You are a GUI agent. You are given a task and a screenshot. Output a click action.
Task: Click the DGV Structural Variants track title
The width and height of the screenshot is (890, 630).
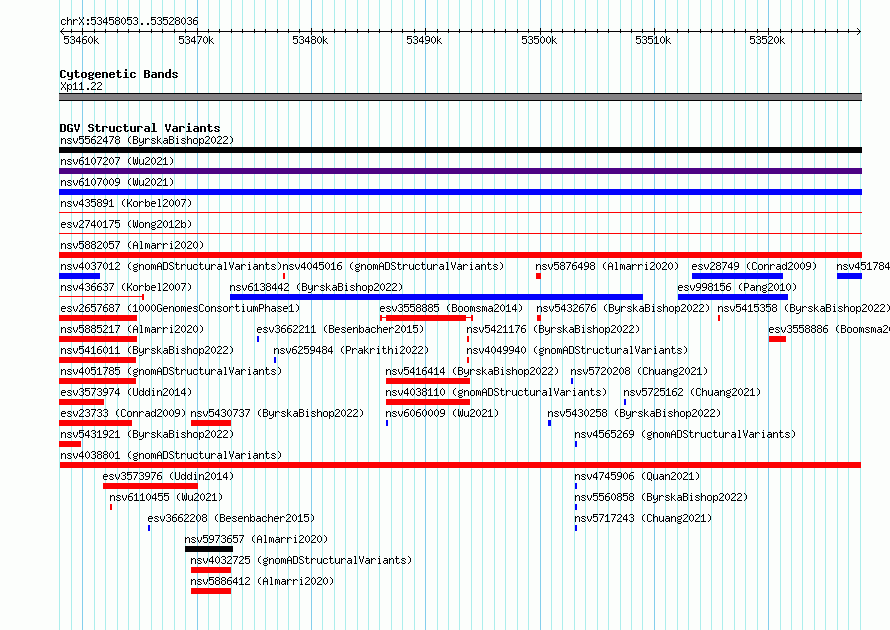coord(140,128)
